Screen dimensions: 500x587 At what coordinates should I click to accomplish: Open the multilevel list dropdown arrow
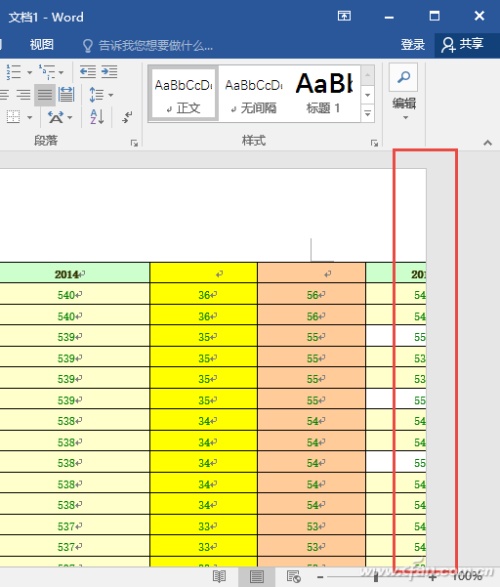61,72
